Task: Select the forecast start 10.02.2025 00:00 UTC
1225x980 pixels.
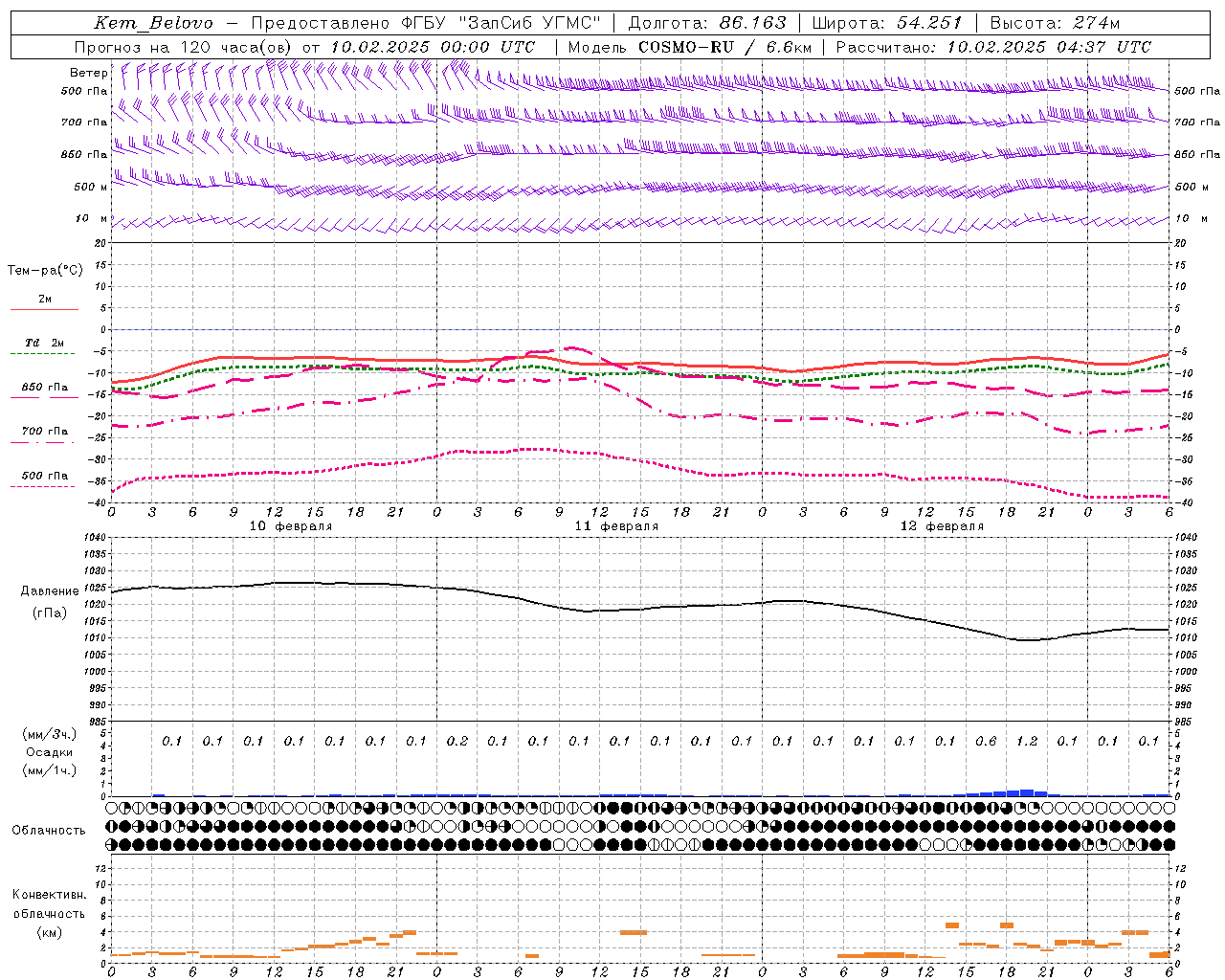Action: [x=433, y=47]
